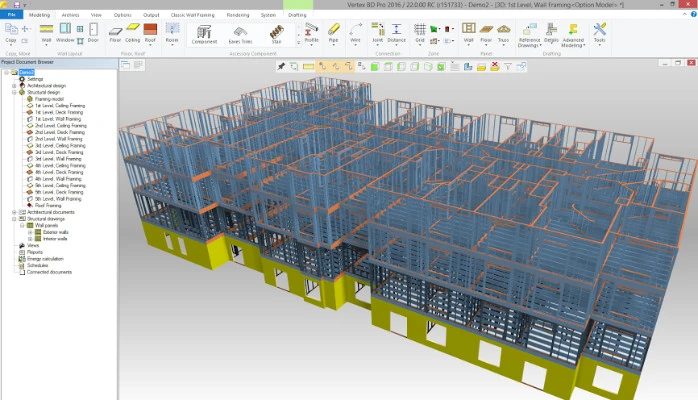698x400 pixels.
Task: Open the Tools icon in the ribbon
Action: pos(599,33)
